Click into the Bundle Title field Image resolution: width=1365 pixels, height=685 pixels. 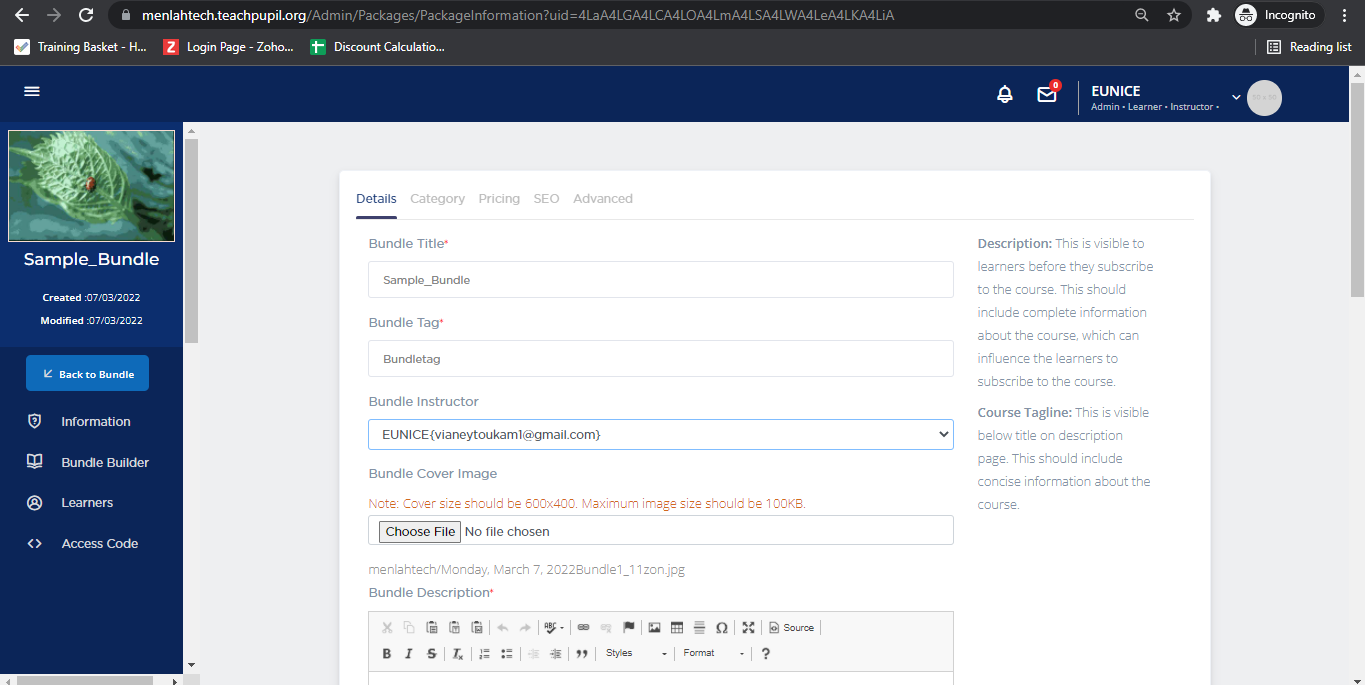click(x=660, y=280)
